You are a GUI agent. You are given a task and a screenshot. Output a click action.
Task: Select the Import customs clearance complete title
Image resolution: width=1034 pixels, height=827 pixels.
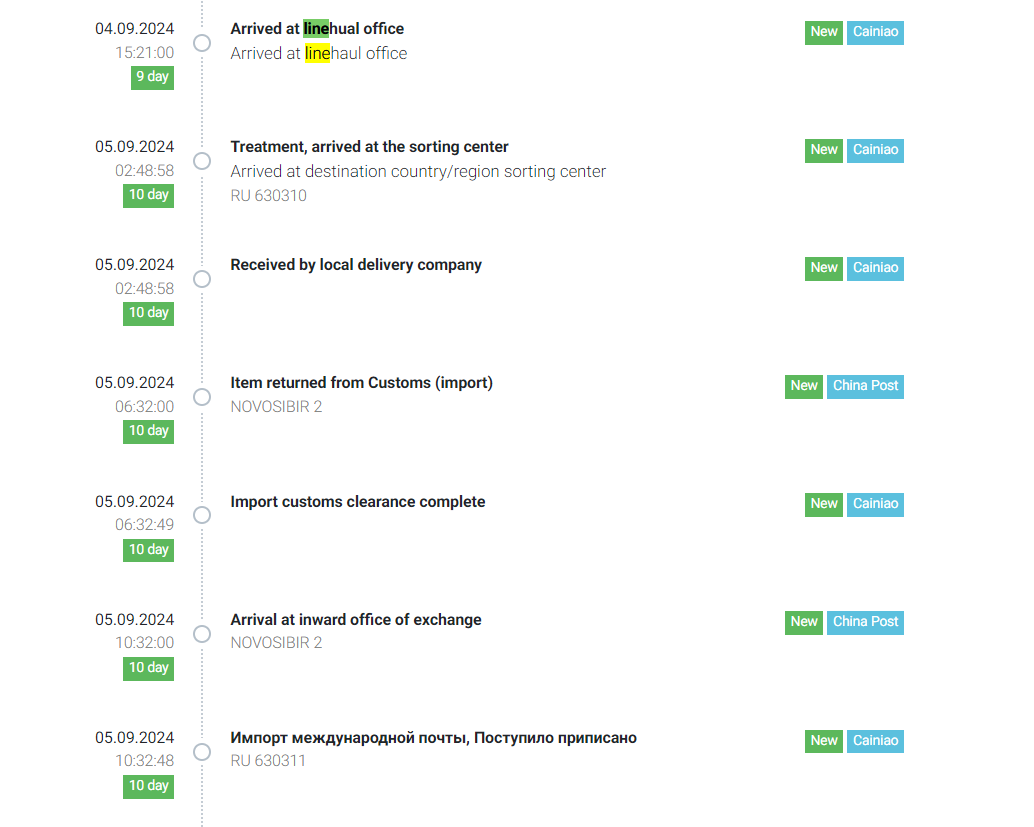357,502
